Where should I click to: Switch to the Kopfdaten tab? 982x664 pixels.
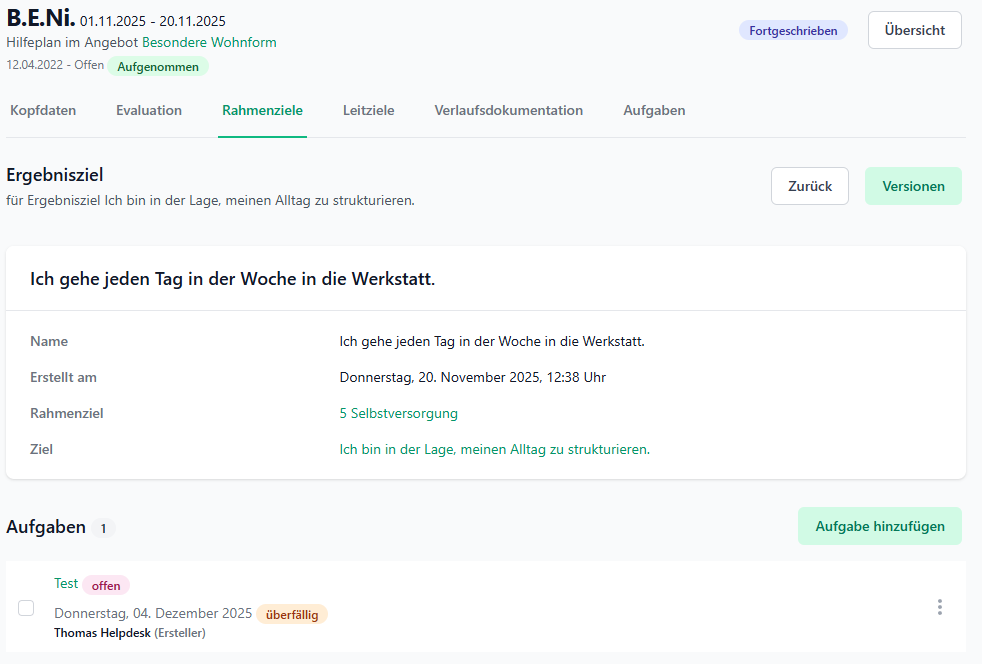tap(43, 111)
